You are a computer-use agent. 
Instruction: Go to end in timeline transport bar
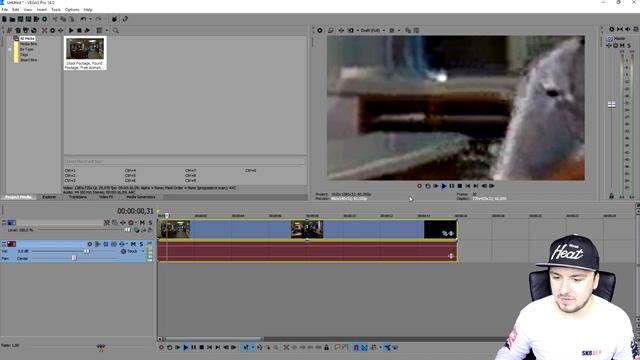218,347
